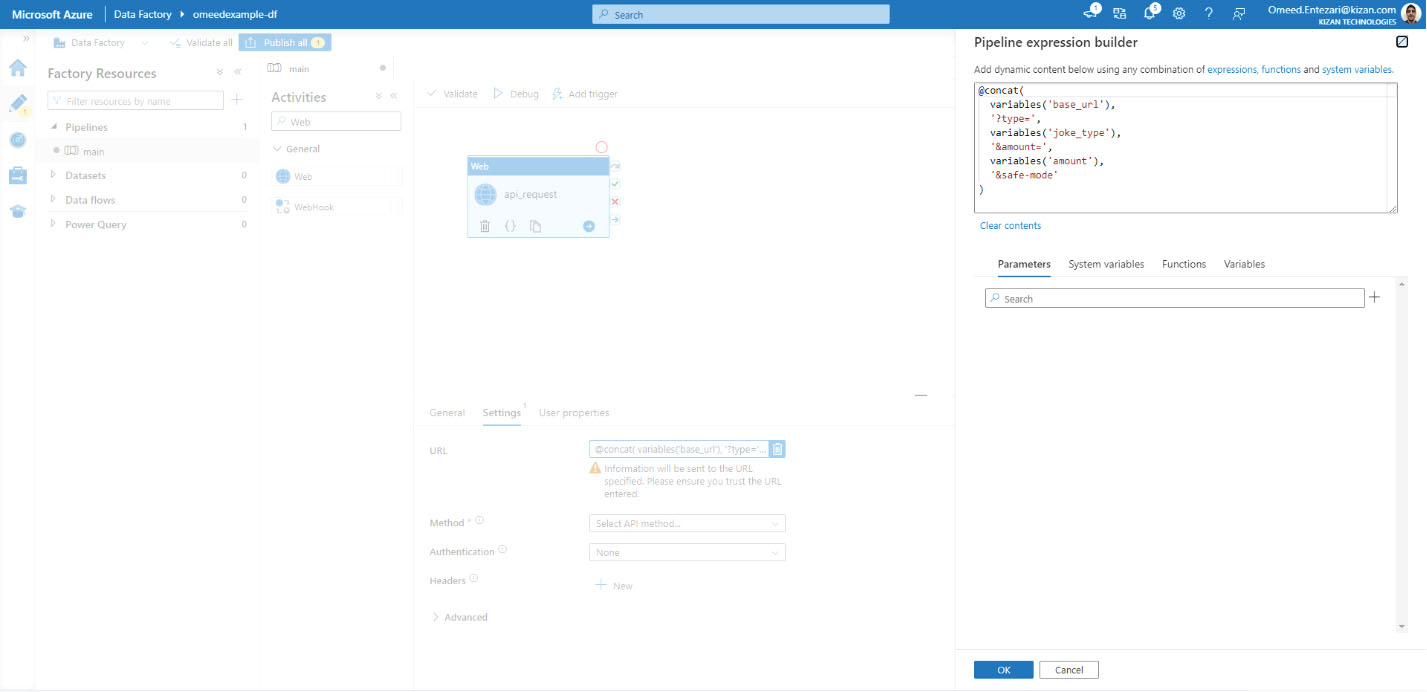Expand the Datasets tree node
The height and width of the screenshot is (692, 1427).
click(54, 176)
